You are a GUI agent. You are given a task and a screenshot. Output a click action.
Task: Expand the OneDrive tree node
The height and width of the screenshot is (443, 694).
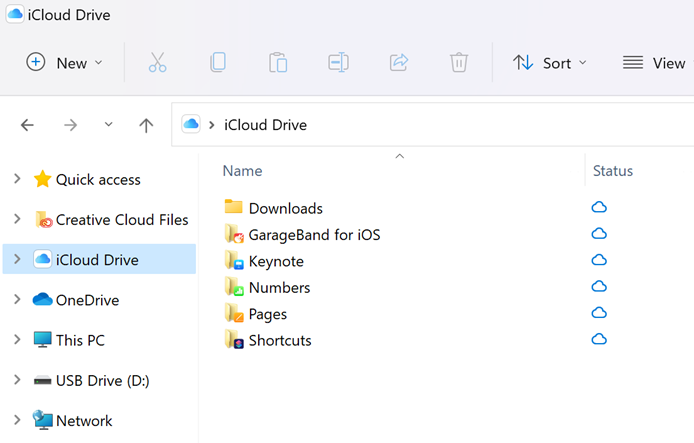point(17,299)
